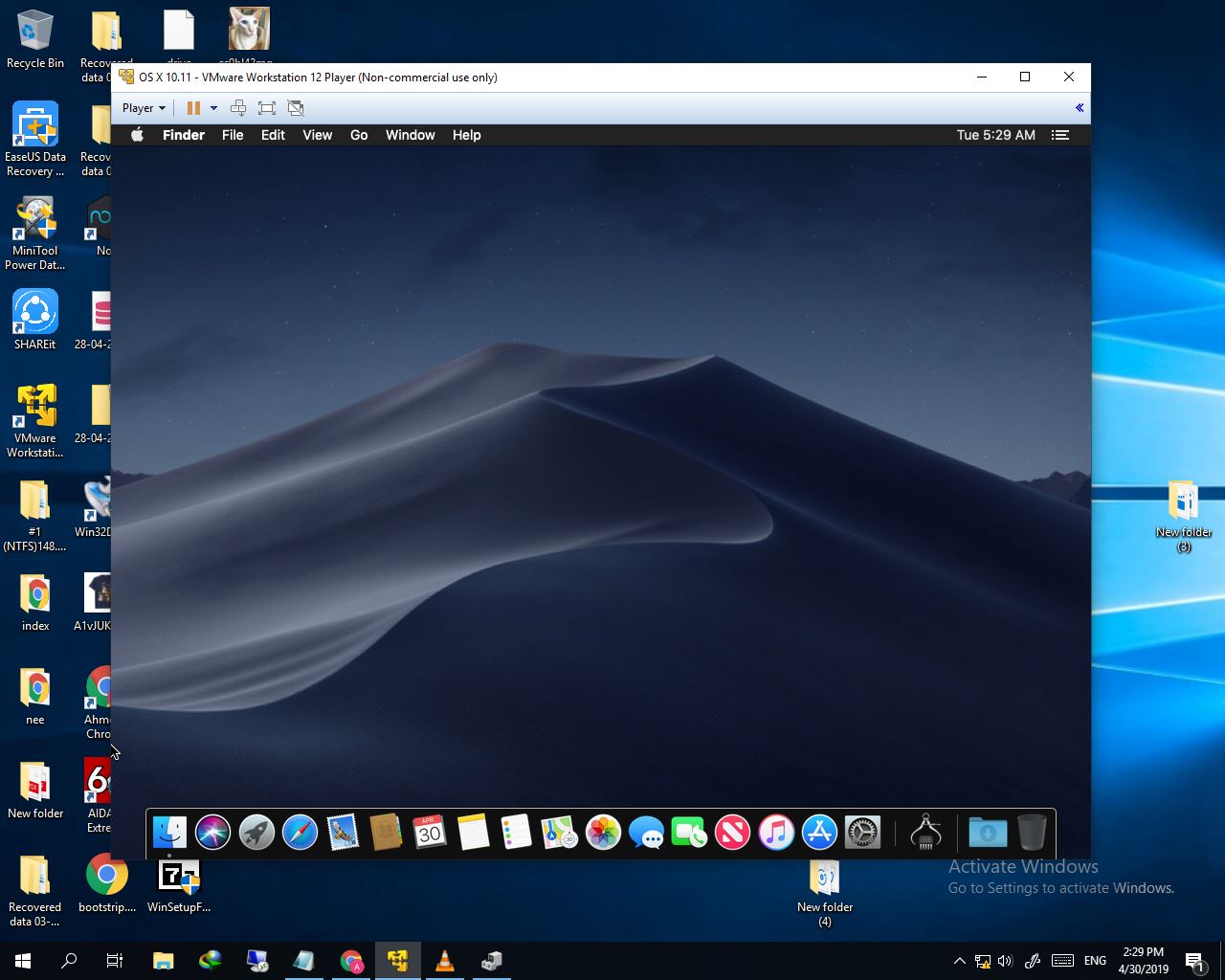Open Messages speech bubble in dock
This screenshot has width=1225, height=980.
point(647,833)
